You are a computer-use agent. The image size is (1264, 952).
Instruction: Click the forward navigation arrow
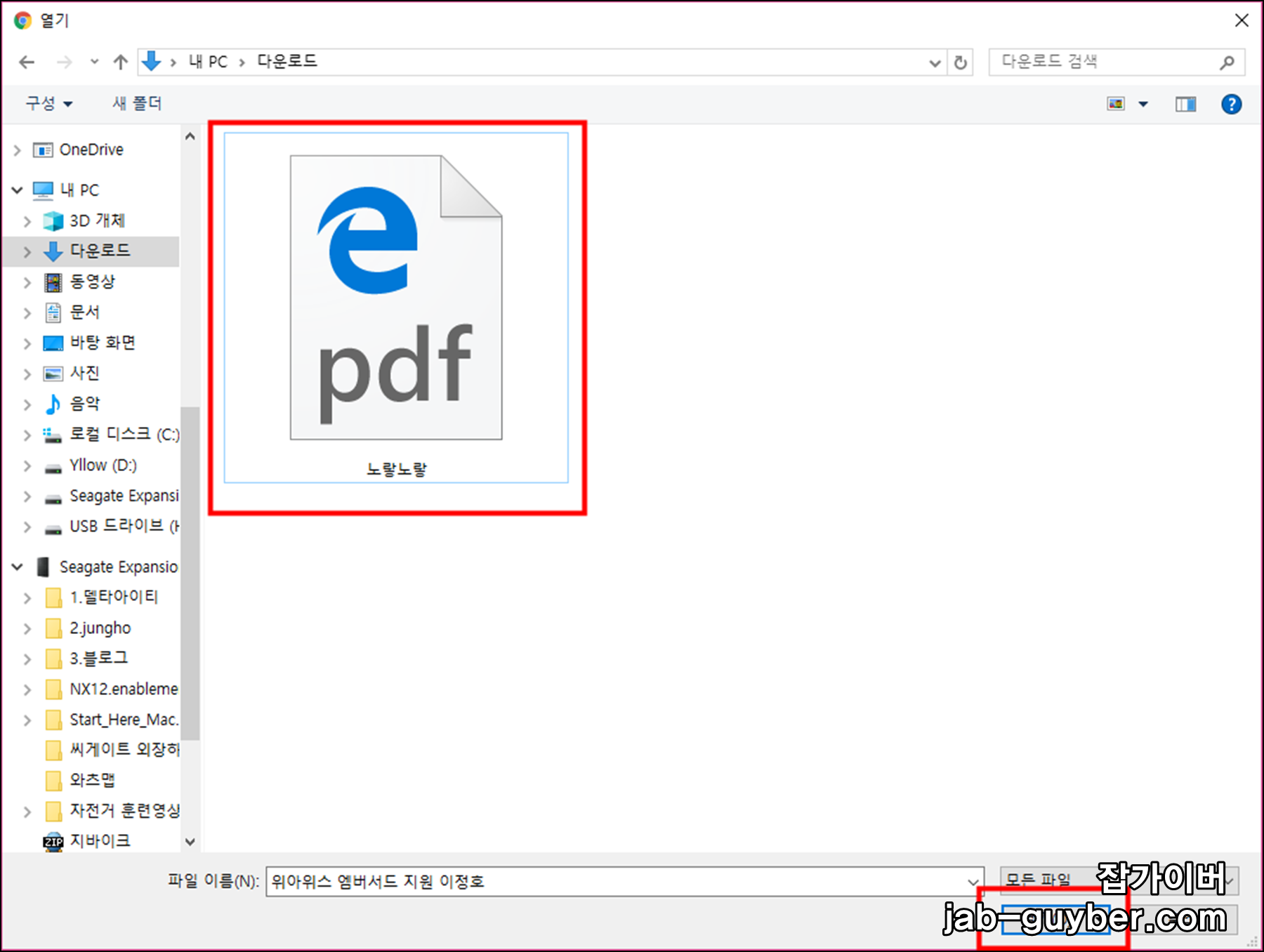tap(65, 62)
